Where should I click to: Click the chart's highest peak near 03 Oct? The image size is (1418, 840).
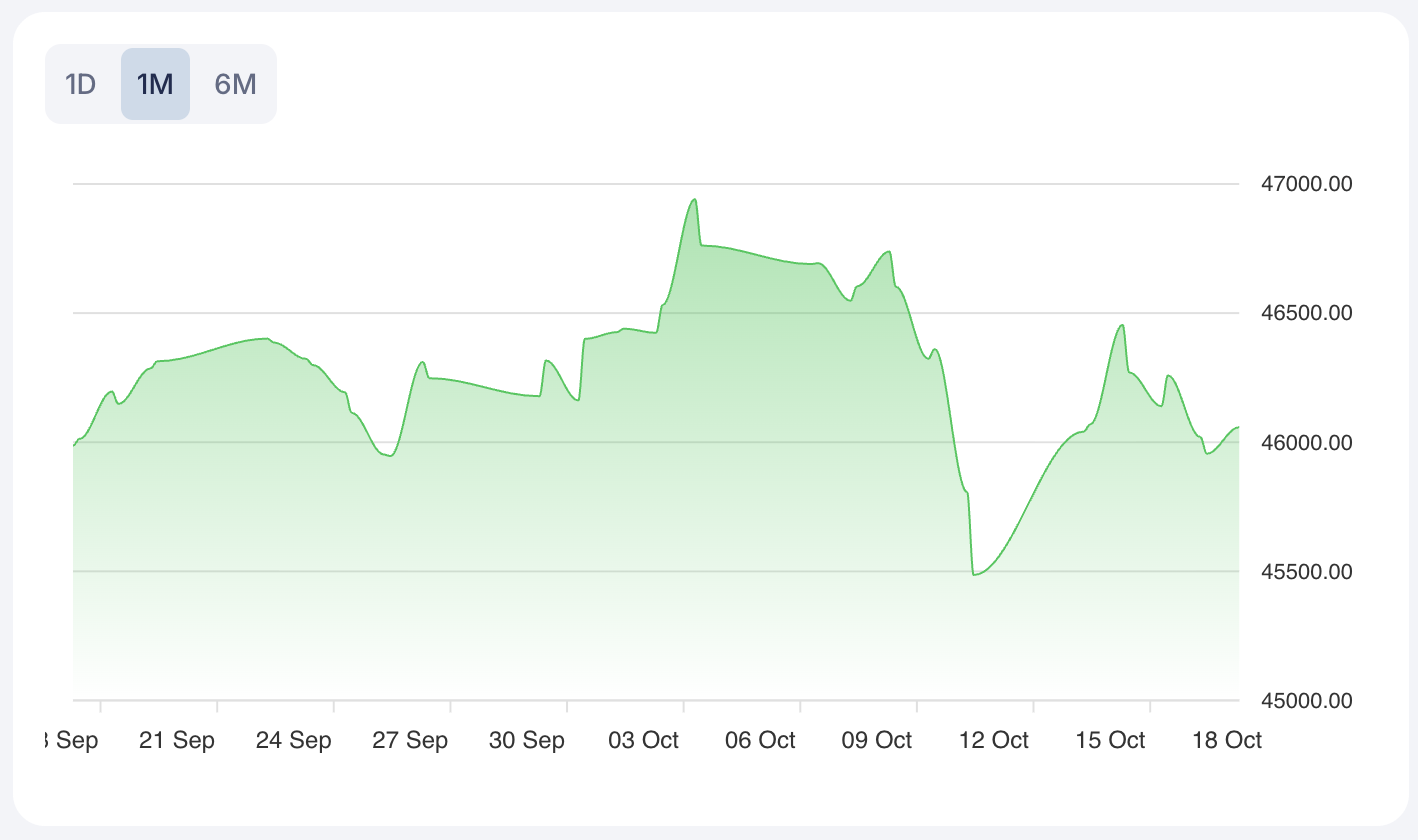point(694,200)
